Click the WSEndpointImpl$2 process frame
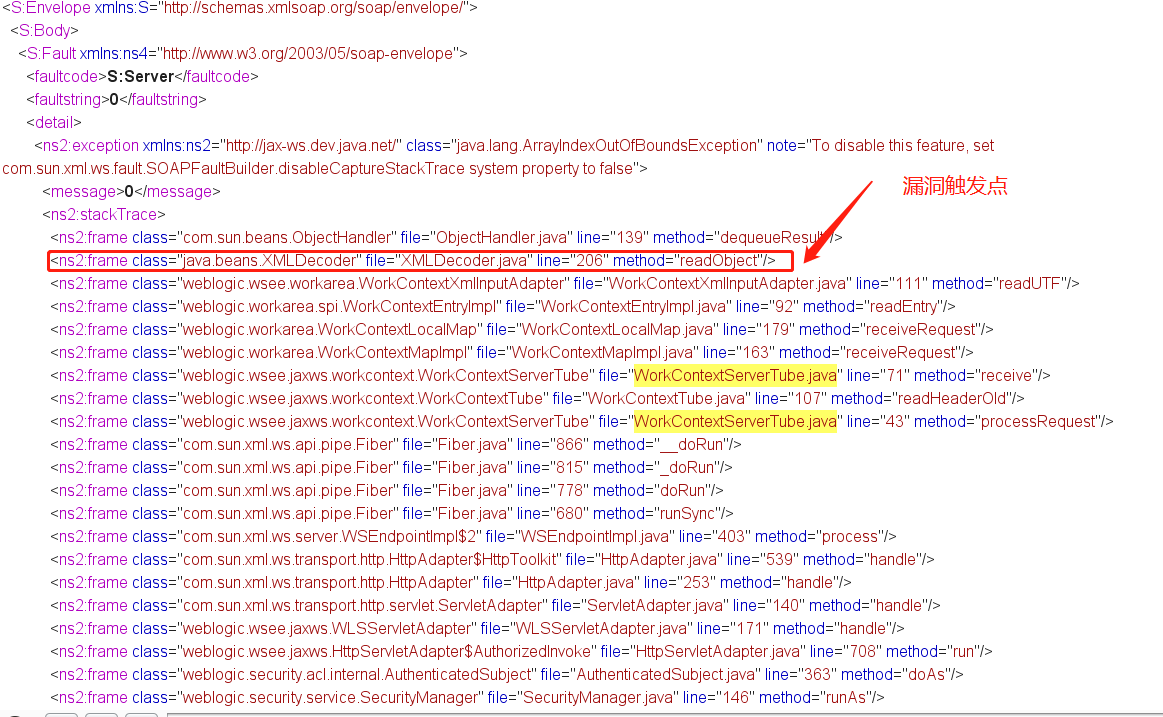Viewport: 1163px width, 717px height. pyautogui.click(x=473, y=536)
